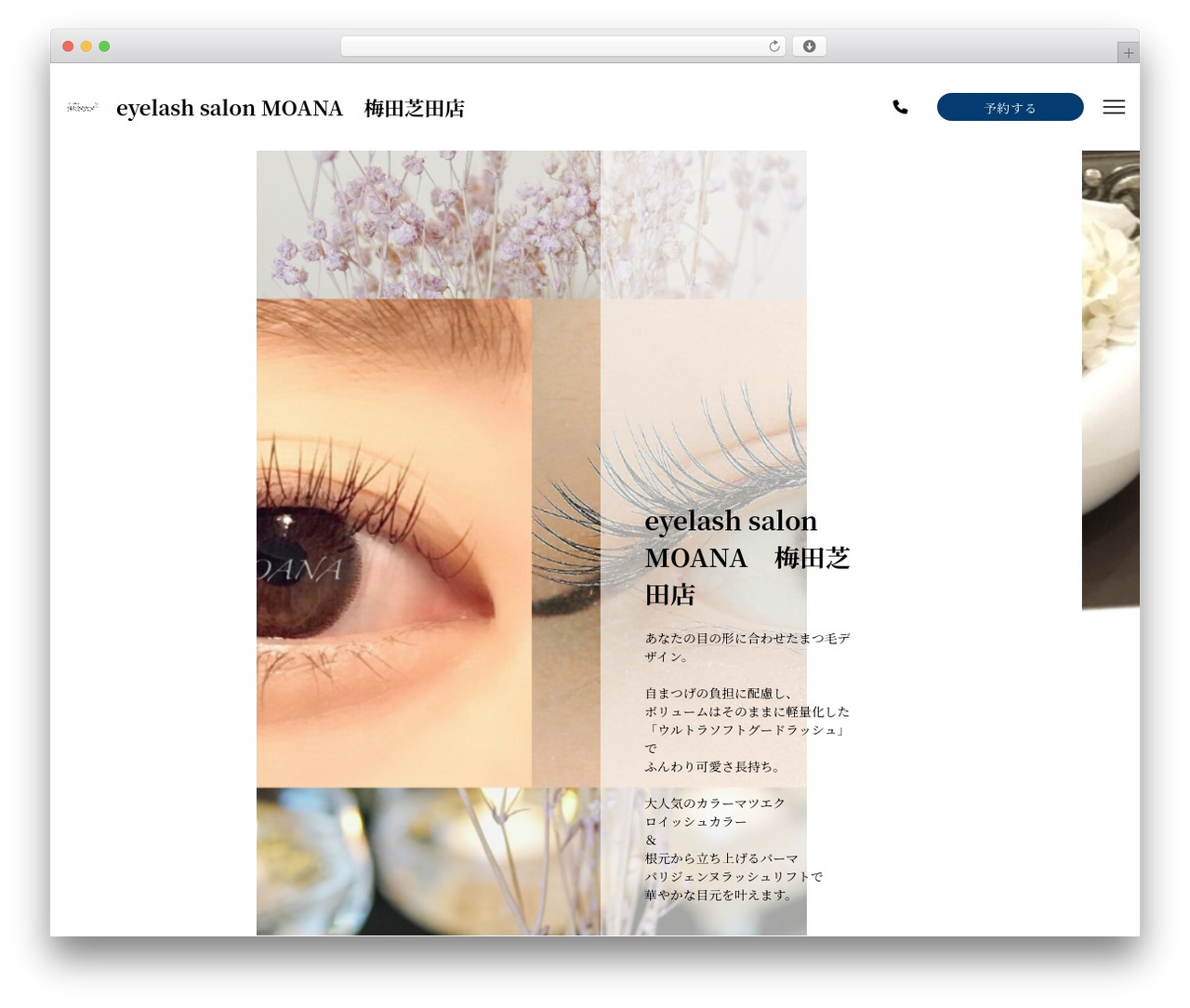Screen dimensions: 1190x1008
Task: Open a new browser tab
Action: (x=1128, y=53)
